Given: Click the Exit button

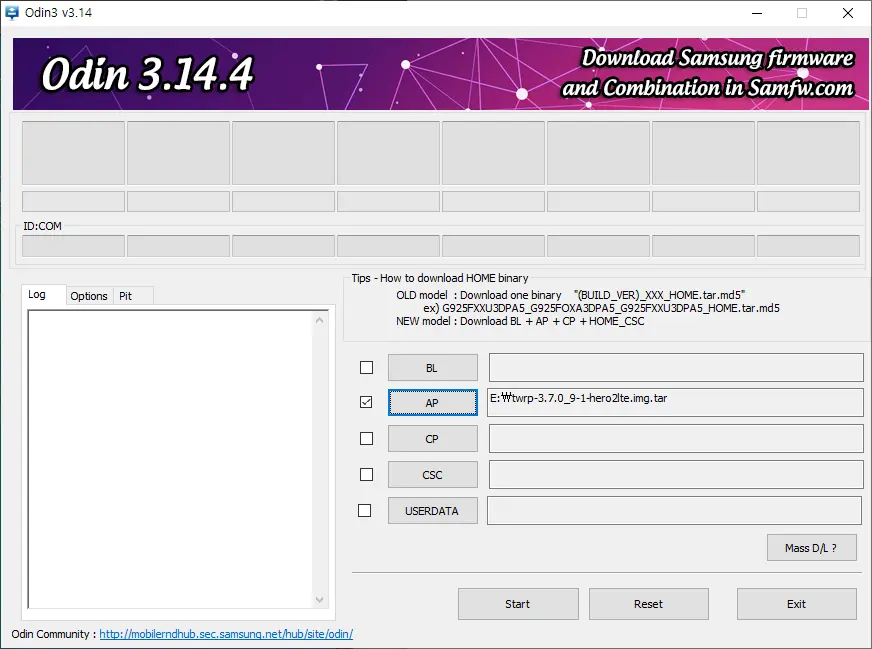Looking at the screenshot, I should [x=796, y=604].
